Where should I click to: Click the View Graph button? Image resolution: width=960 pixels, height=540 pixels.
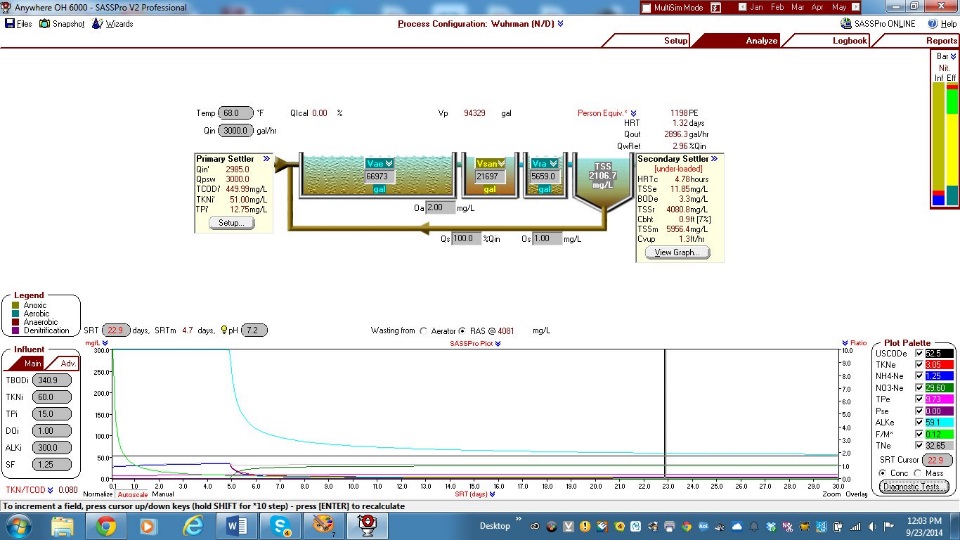pos(676,253)
